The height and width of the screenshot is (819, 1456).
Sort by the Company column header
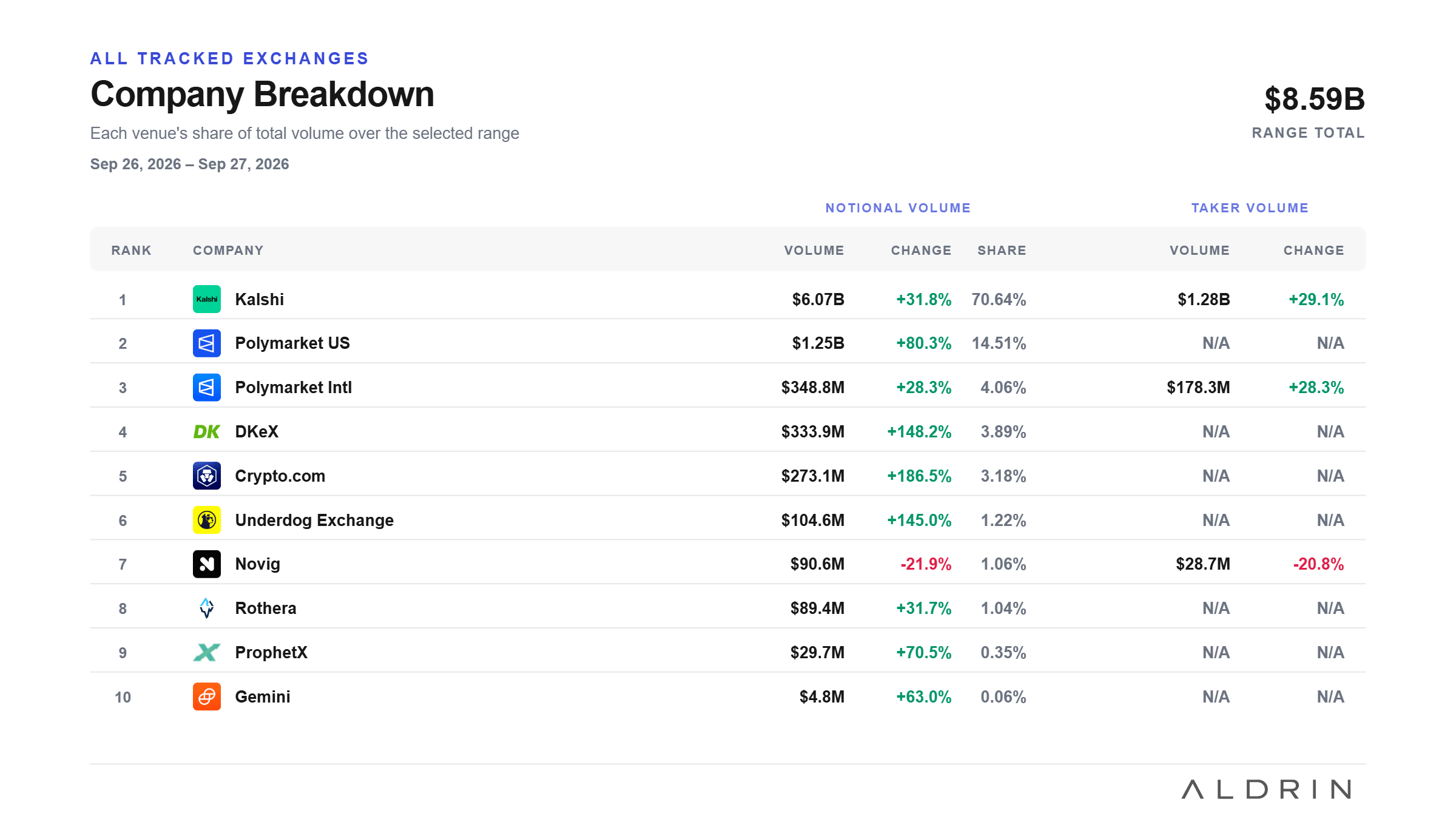[228, 251]
